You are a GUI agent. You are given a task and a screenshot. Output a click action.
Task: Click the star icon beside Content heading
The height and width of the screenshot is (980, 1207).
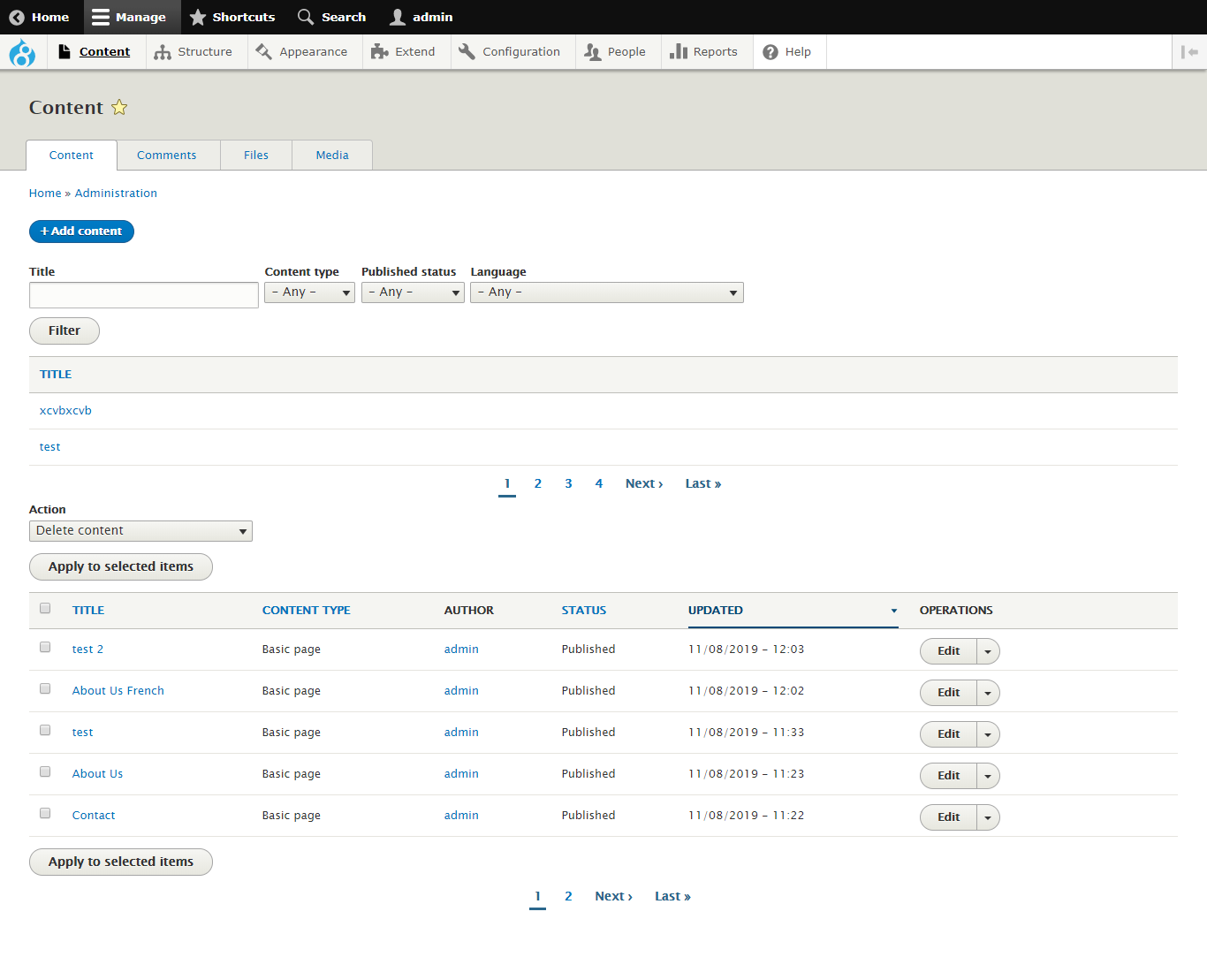pyautogui.click(x=119, y=108)
